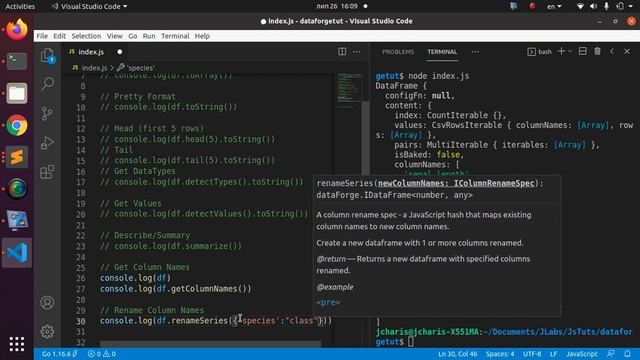Image resolution: width=640 pixels, height=360 pixels.
Task: Open Activities overview
Action: pyautogui.click(x=20, y=6)
